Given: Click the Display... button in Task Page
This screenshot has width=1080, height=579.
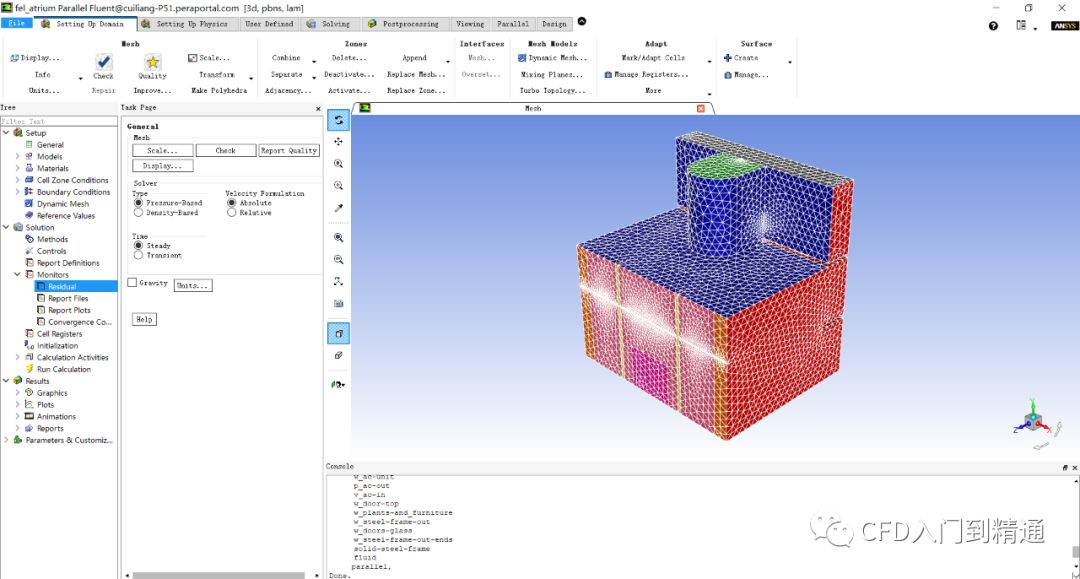Looking at the screenshot, I should click(163, 166).
